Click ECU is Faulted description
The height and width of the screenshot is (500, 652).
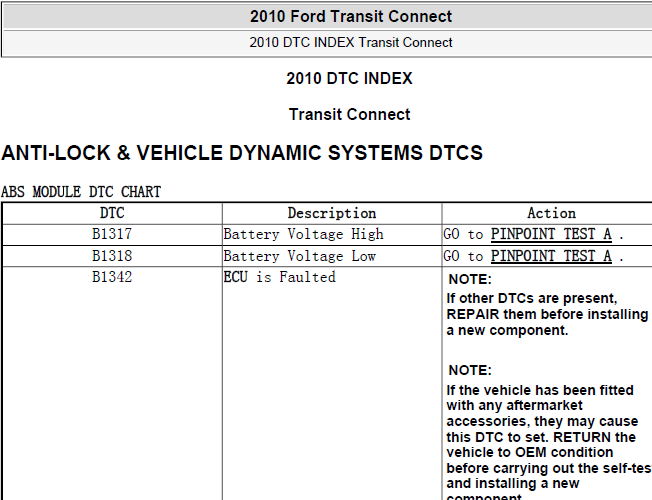tap(279, 277)
